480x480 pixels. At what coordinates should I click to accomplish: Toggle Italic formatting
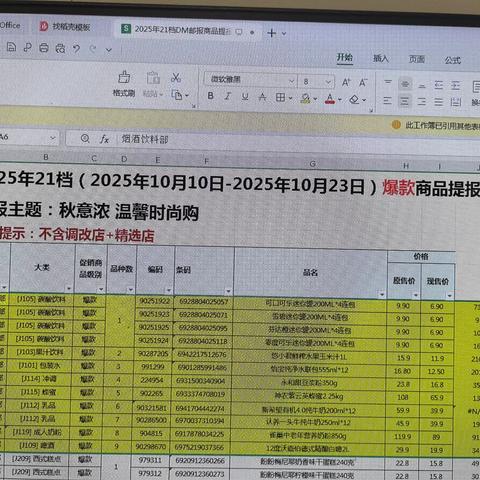(228, 96)
